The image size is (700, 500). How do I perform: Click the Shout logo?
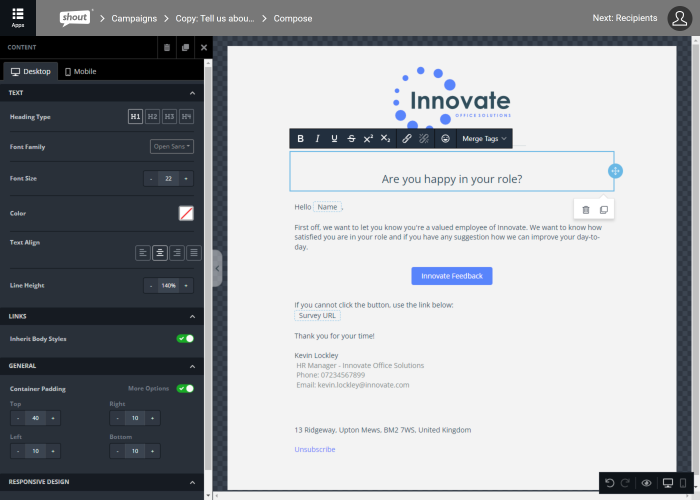point(75,18)
